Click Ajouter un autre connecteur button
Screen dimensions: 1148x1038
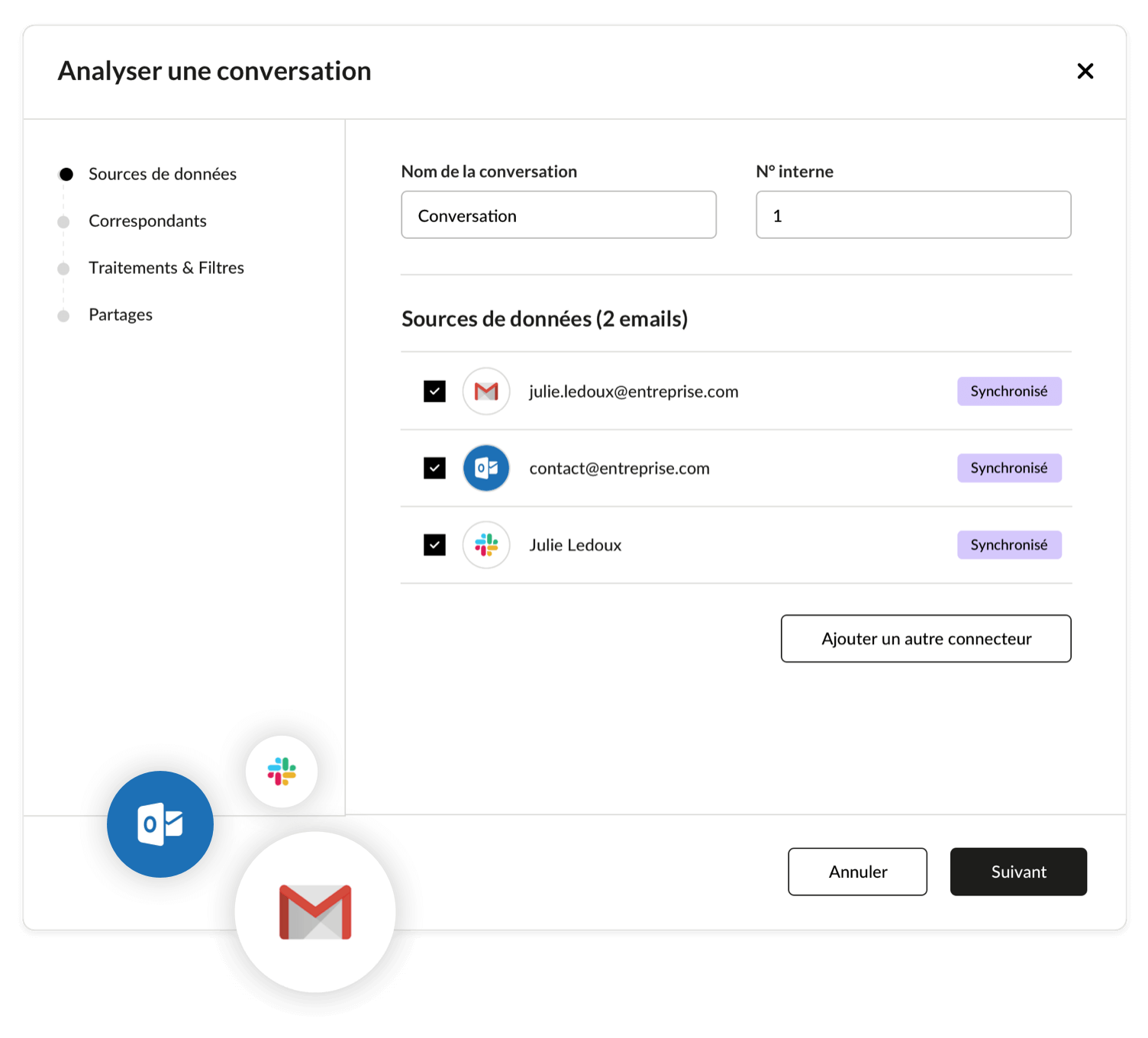click(x=926, y=639)
